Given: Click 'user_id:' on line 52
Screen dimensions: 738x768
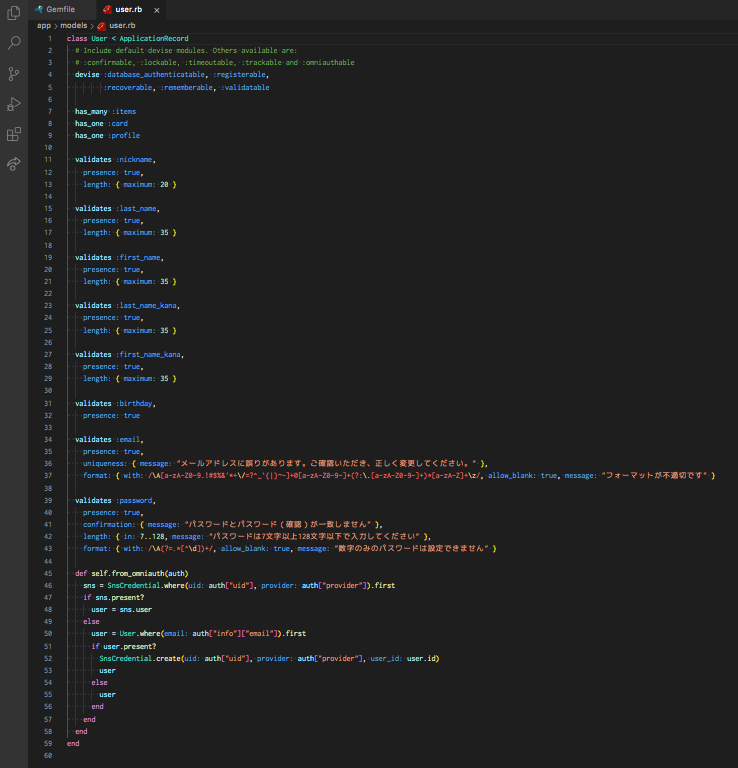Looking at the screenshot, I should point(386,659).
